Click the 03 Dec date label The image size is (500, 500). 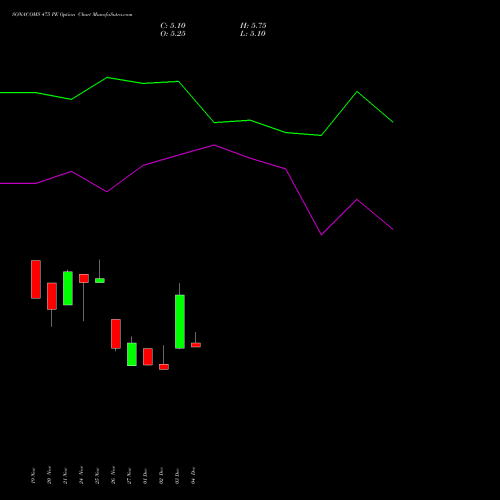click(177, 476)
